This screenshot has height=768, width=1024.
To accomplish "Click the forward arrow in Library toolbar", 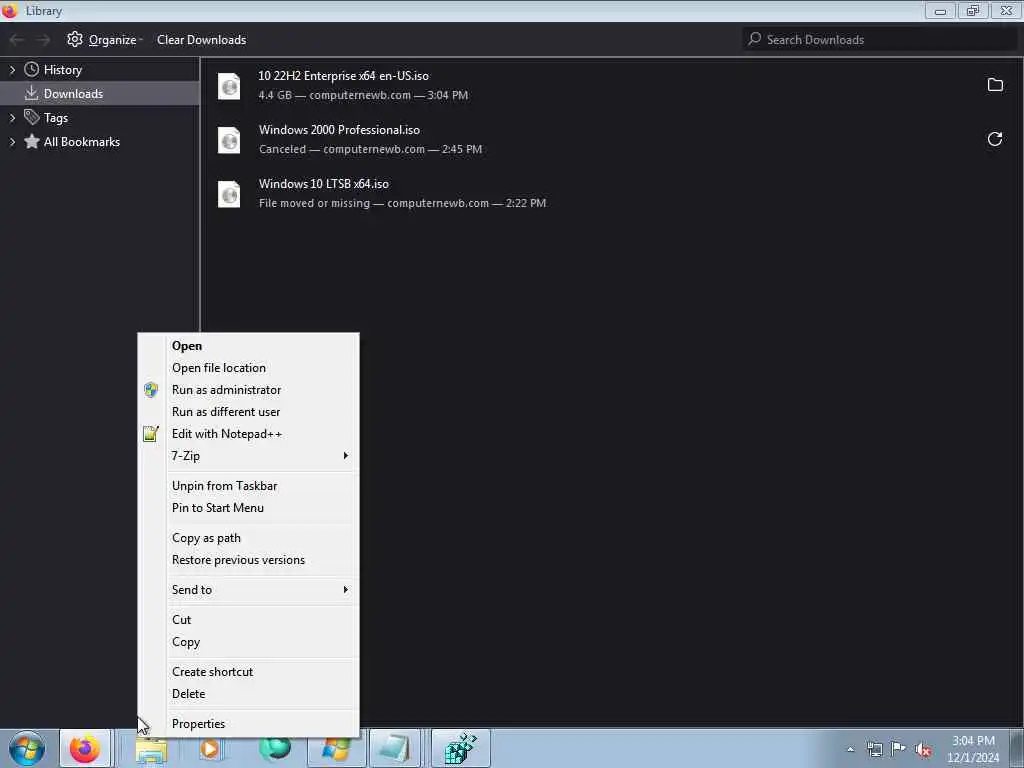I will pos(43,40).
